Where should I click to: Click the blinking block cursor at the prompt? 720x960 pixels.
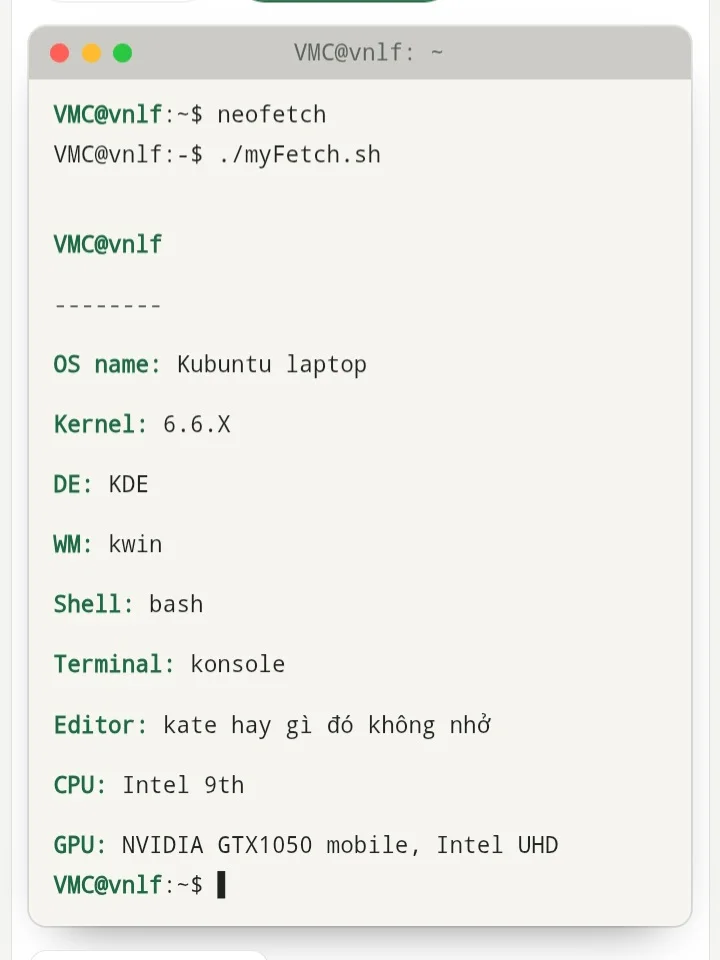[x=222, y=885]
